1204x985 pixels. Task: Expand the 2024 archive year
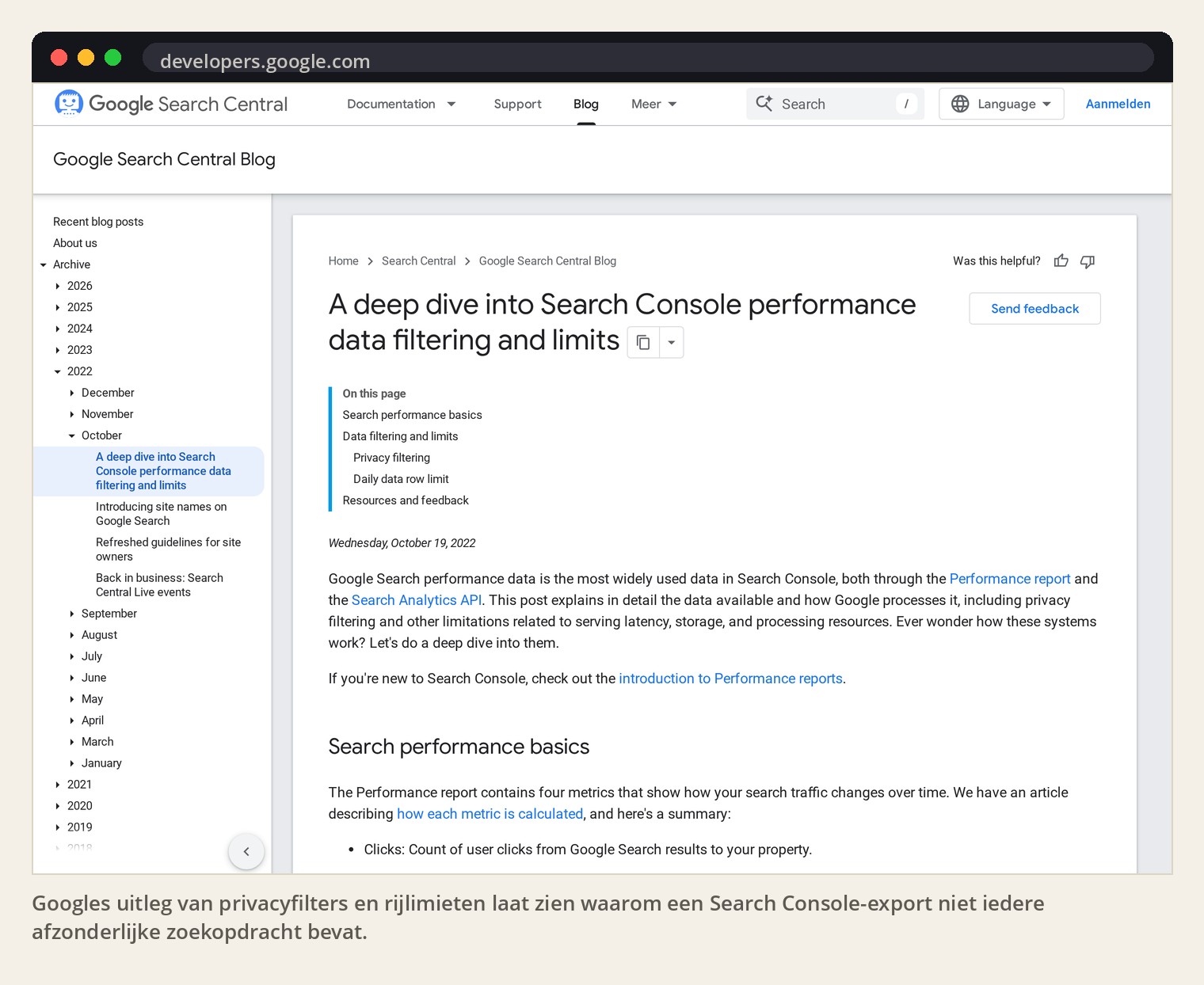(x=58, y=329)
